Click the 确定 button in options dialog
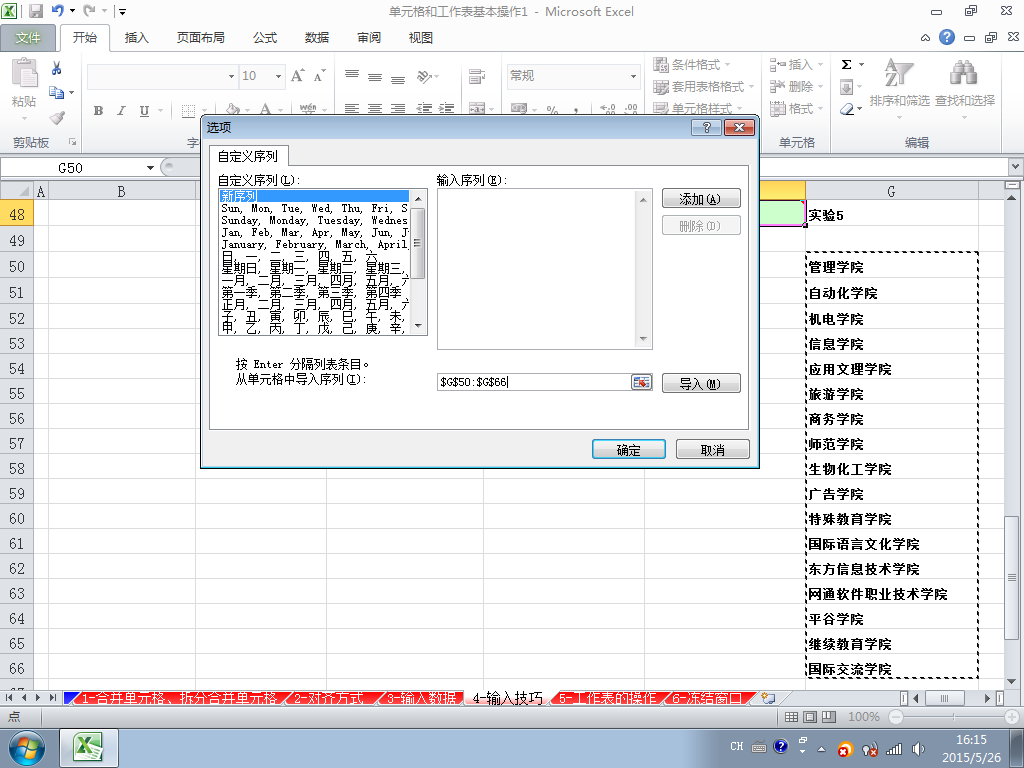This screenshot has width=1024, height=768. 628,449
